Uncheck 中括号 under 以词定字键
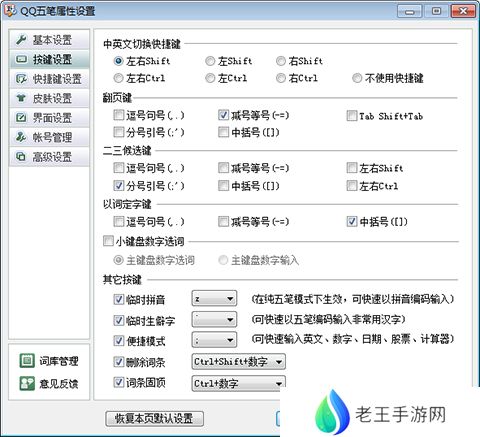 352,221
